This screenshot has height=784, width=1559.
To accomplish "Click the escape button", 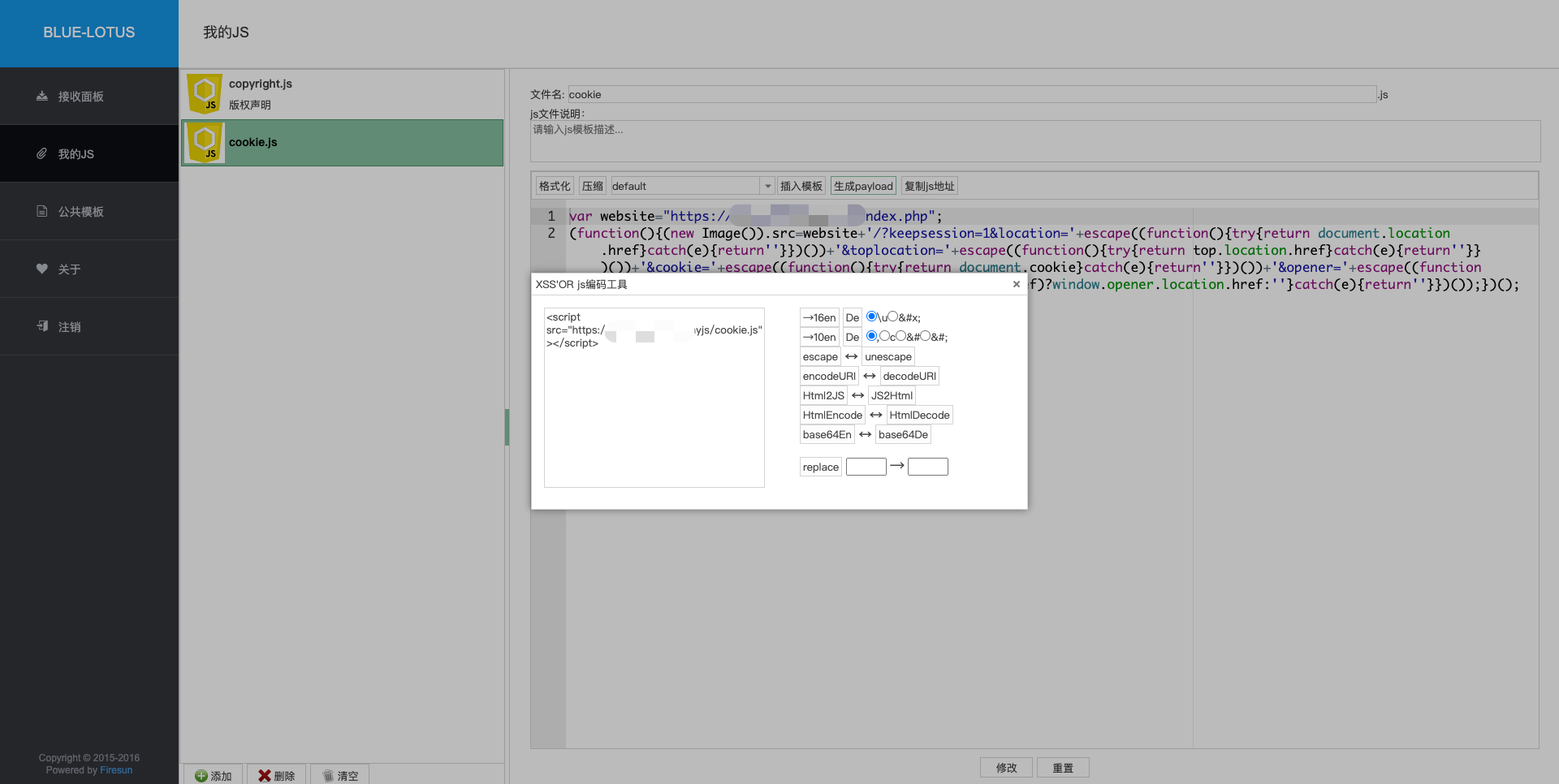I will point(820,356).
